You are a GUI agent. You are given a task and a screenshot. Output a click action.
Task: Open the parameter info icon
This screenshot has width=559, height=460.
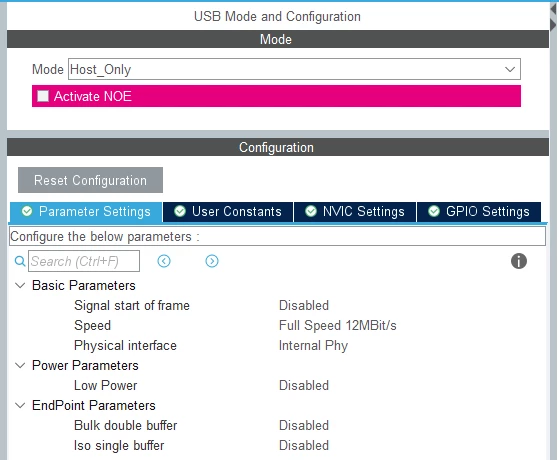[x=519, y=261]
